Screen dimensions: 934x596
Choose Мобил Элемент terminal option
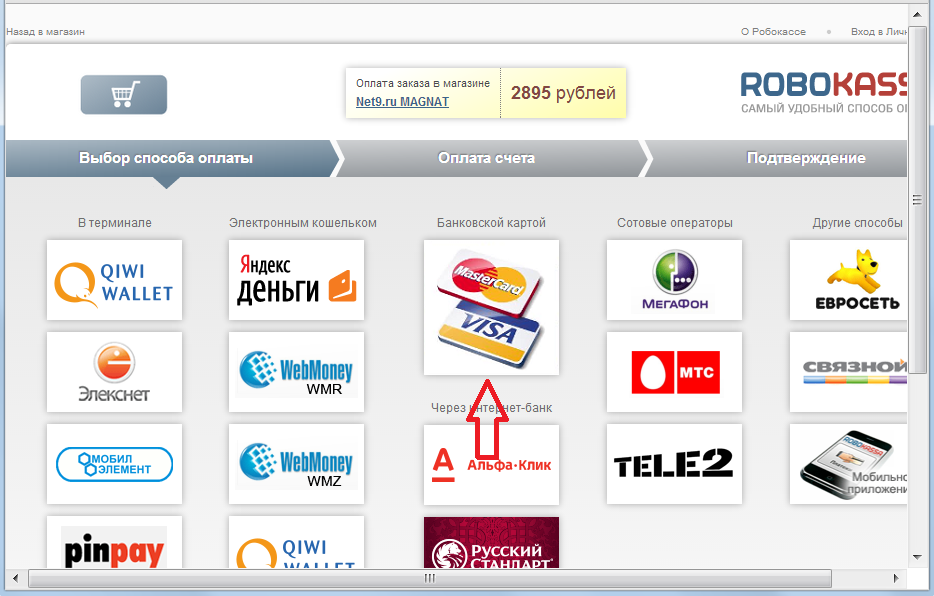(x=114, y=464)
